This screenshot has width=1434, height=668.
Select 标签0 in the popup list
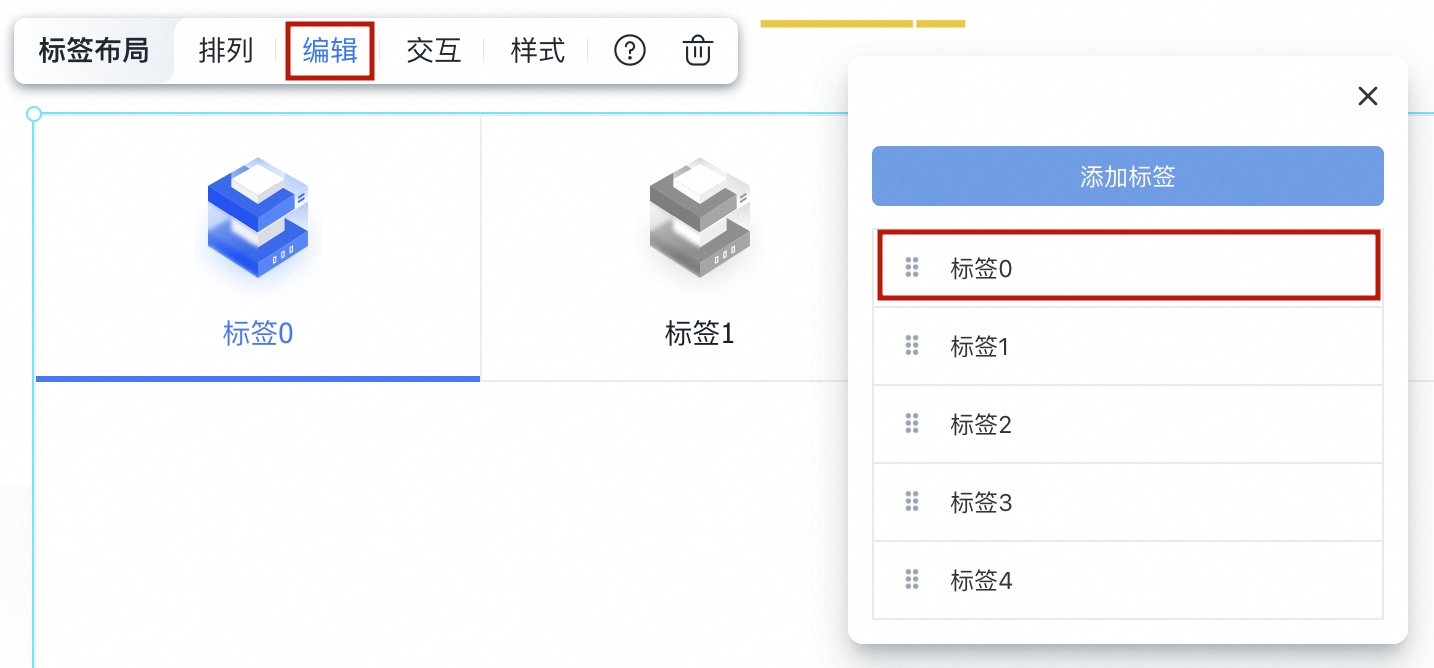(1128, 266)
